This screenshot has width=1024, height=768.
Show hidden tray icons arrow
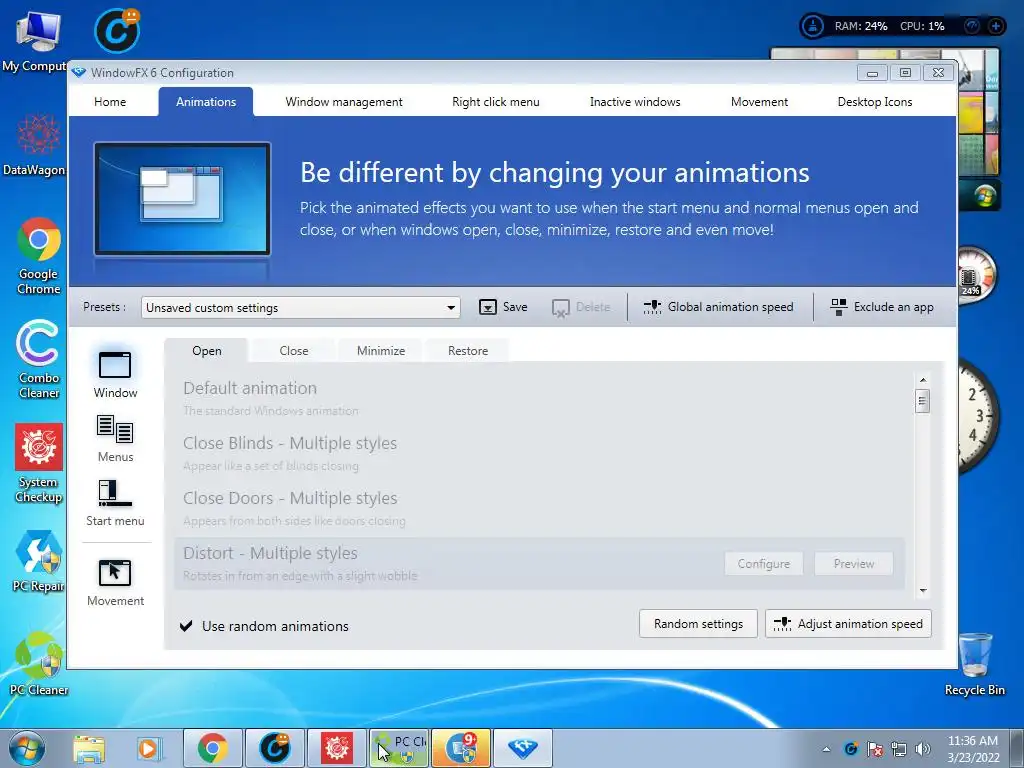click(x=826, y=749)
